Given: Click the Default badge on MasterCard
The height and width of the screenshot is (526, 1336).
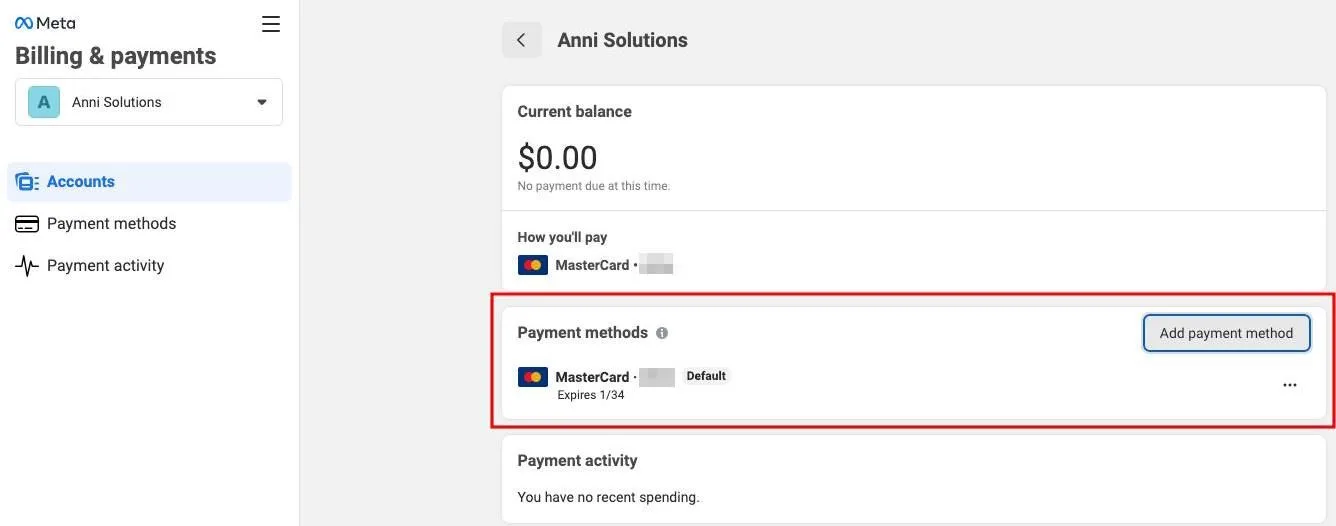Looking at the screenshot, I should point(706,376).
